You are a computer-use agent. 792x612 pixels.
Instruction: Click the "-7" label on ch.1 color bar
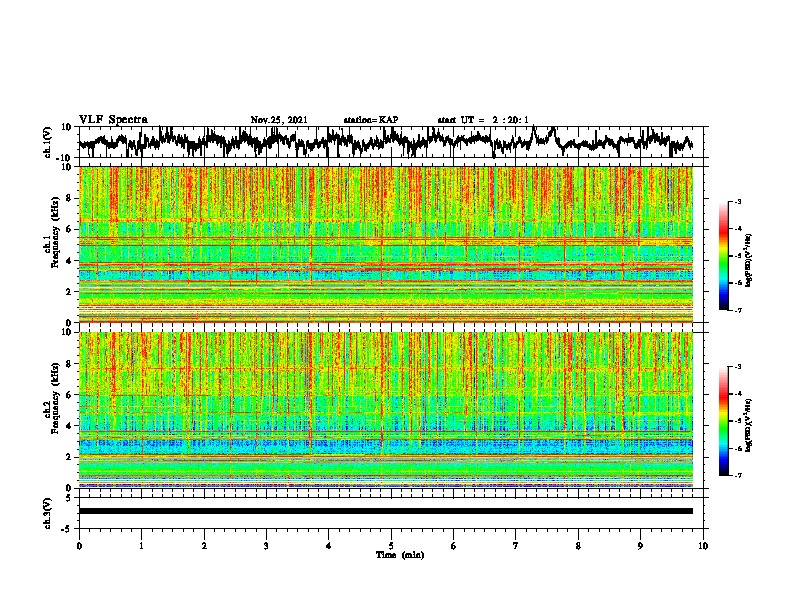pos(737,310)
